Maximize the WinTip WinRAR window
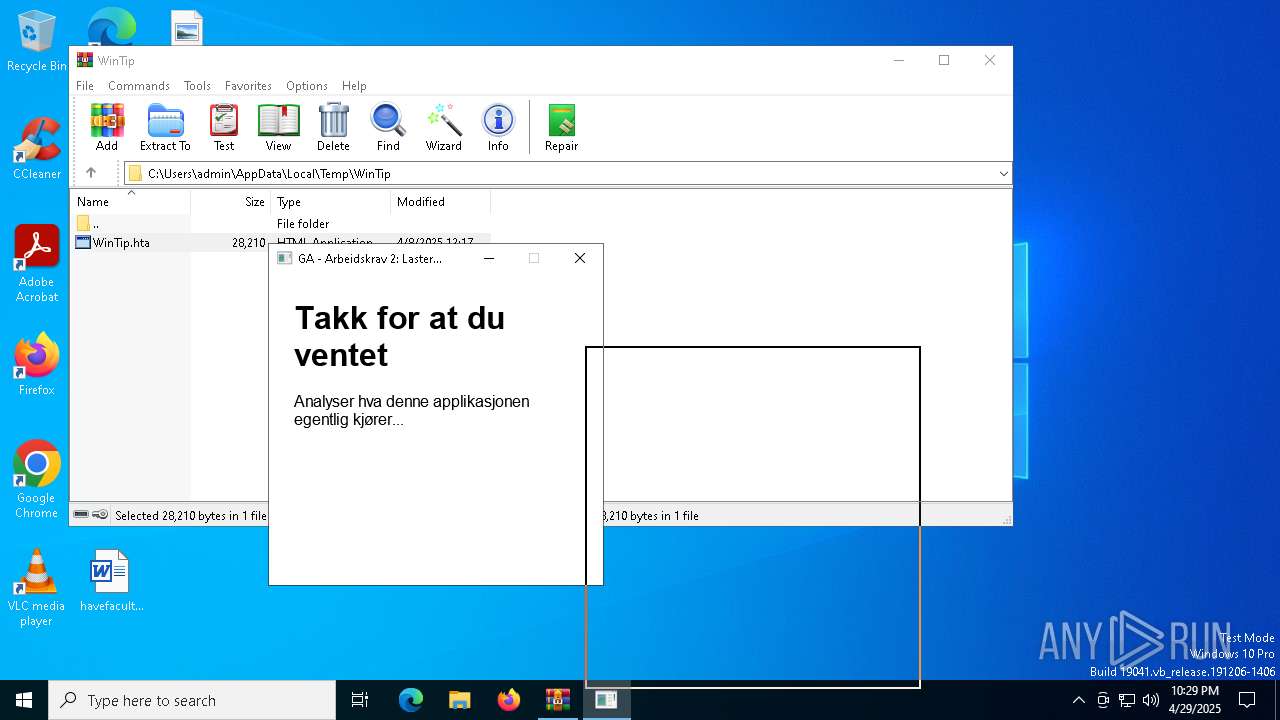This screenshot has height=720, width=1280. coord(944,60)
